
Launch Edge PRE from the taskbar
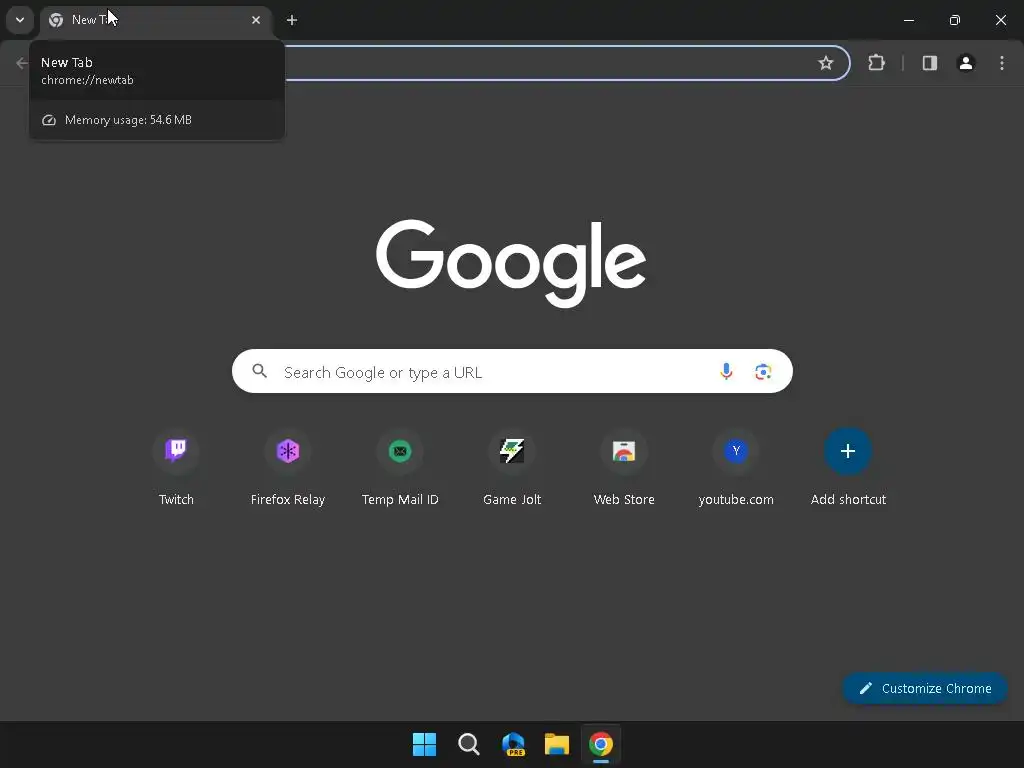click(513, 744)
